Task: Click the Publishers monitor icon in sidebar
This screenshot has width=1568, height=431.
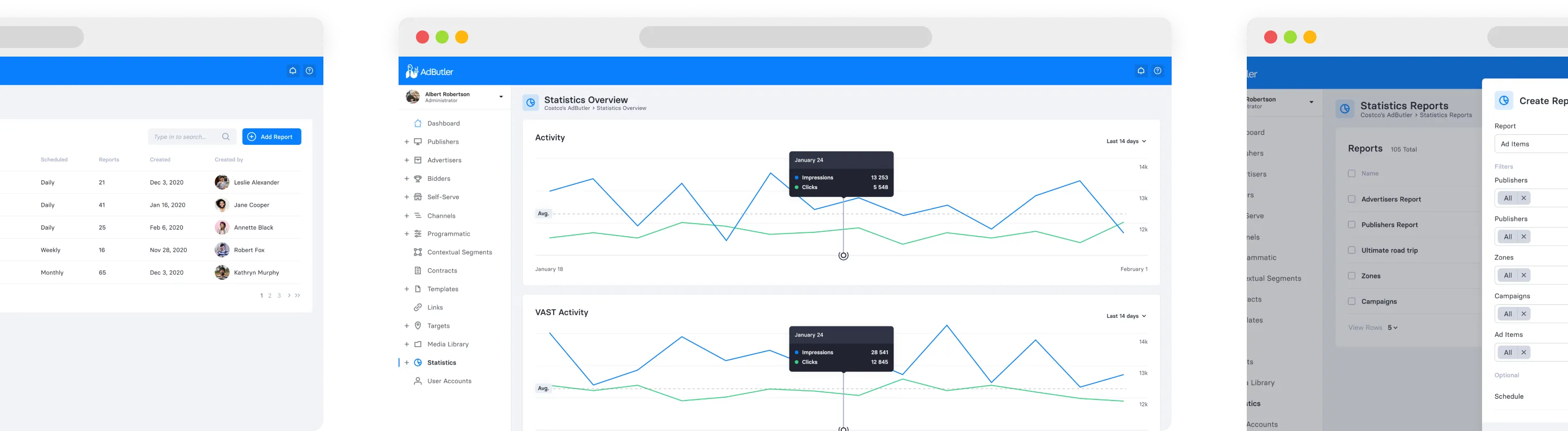Action: tap(418, 142)
